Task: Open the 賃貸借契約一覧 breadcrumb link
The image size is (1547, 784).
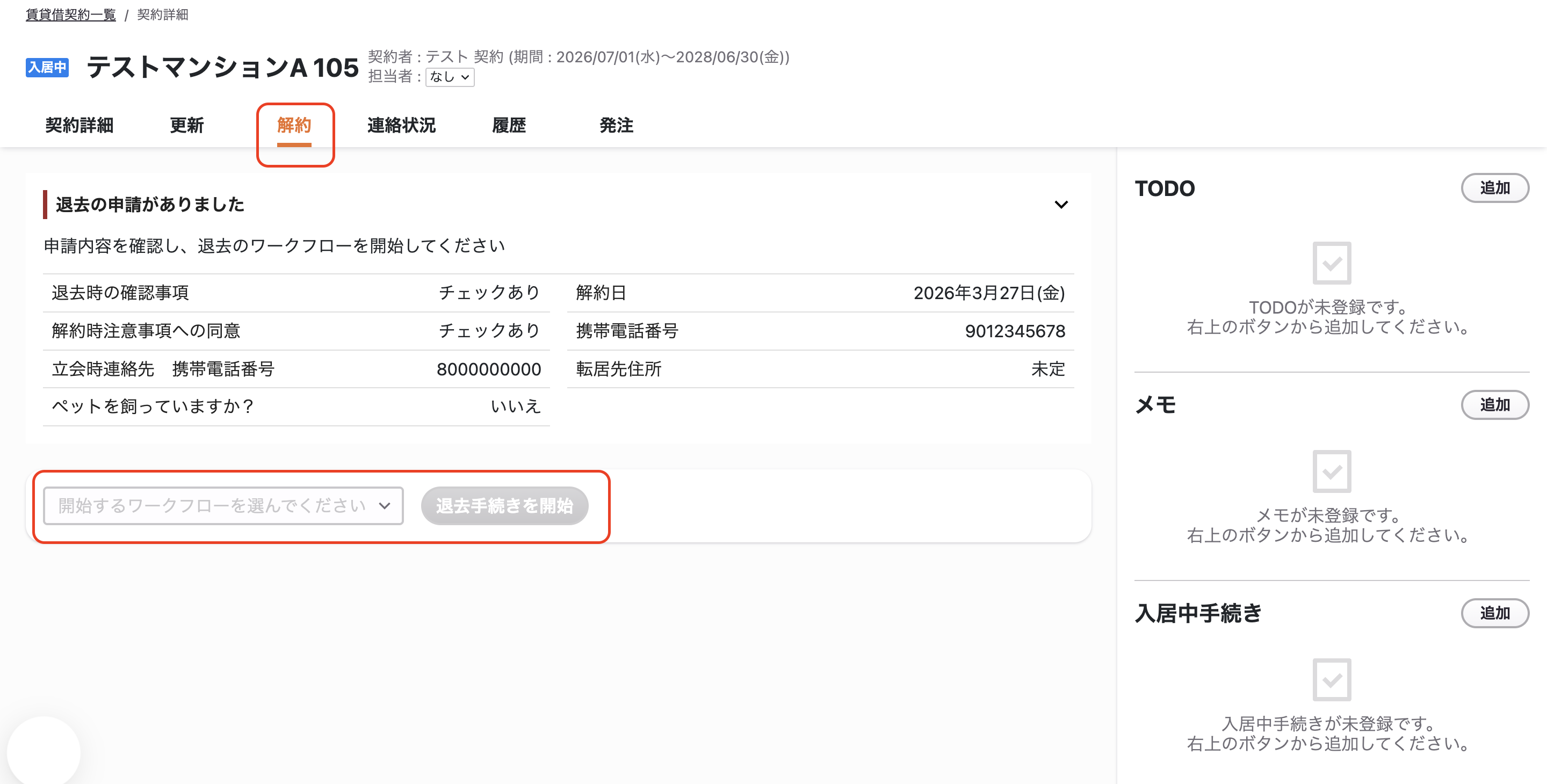Action: (x=71, y=14)
